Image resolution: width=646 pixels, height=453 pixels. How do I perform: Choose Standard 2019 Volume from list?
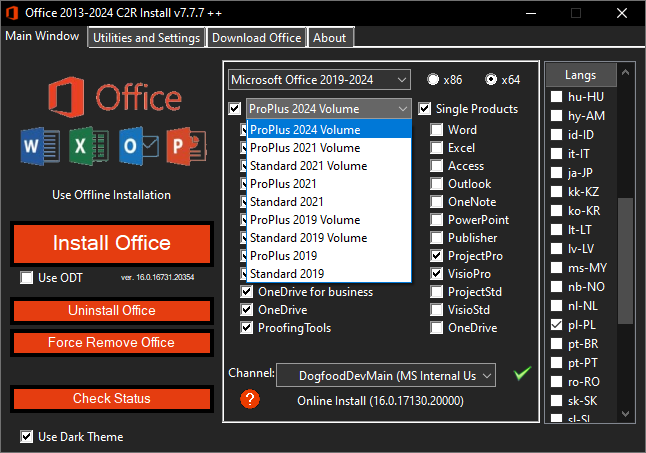click(x=329, y=238)
